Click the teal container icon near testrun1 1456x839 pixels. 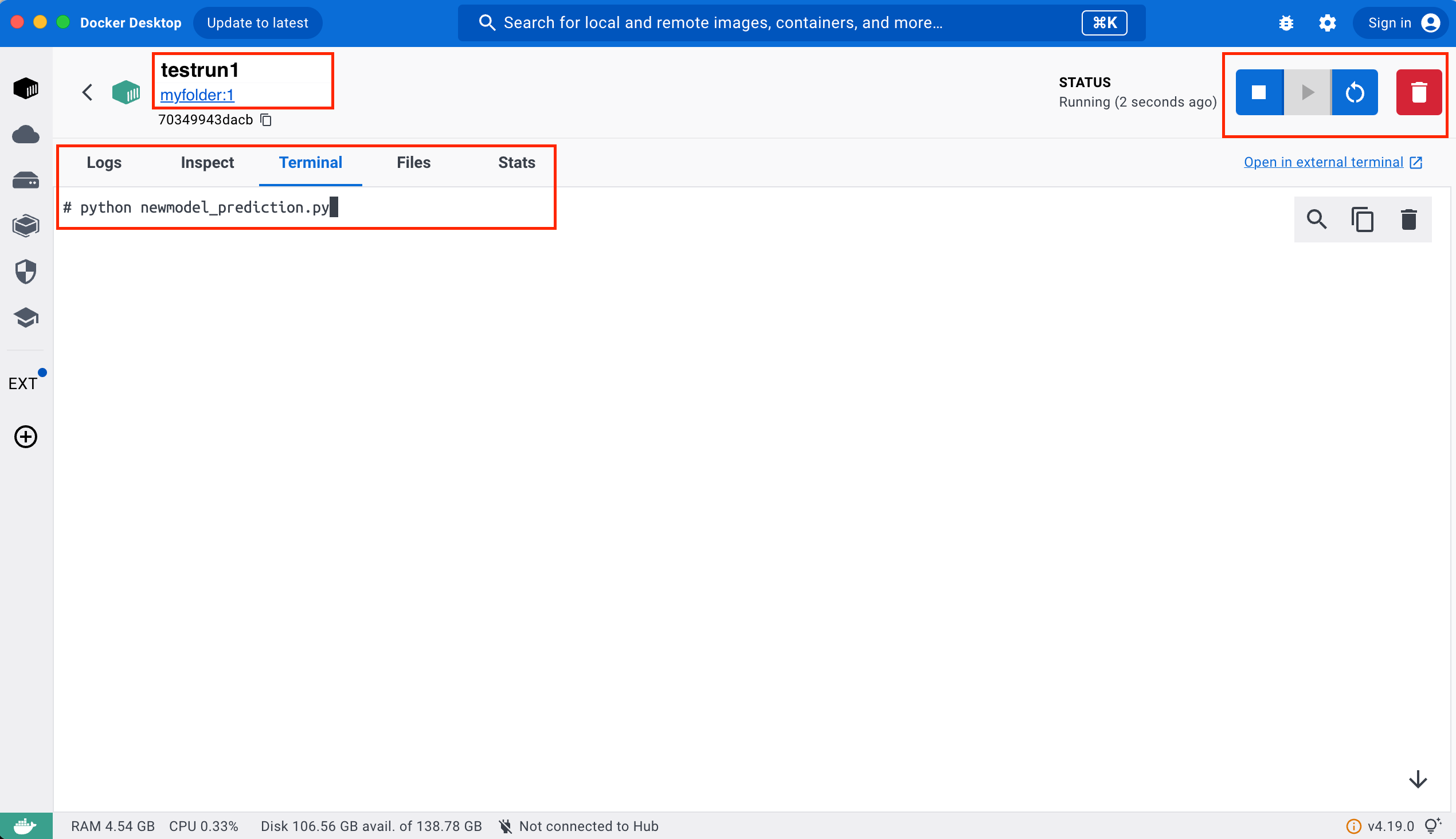point(126,92)
